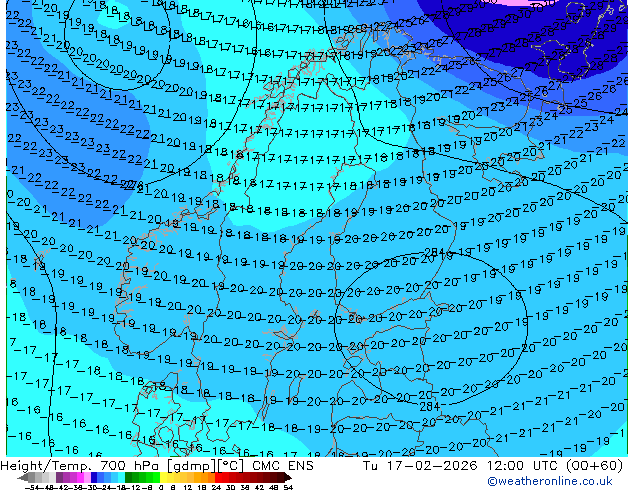Click the [gdmp] unit label

click(x=192, y=466)
